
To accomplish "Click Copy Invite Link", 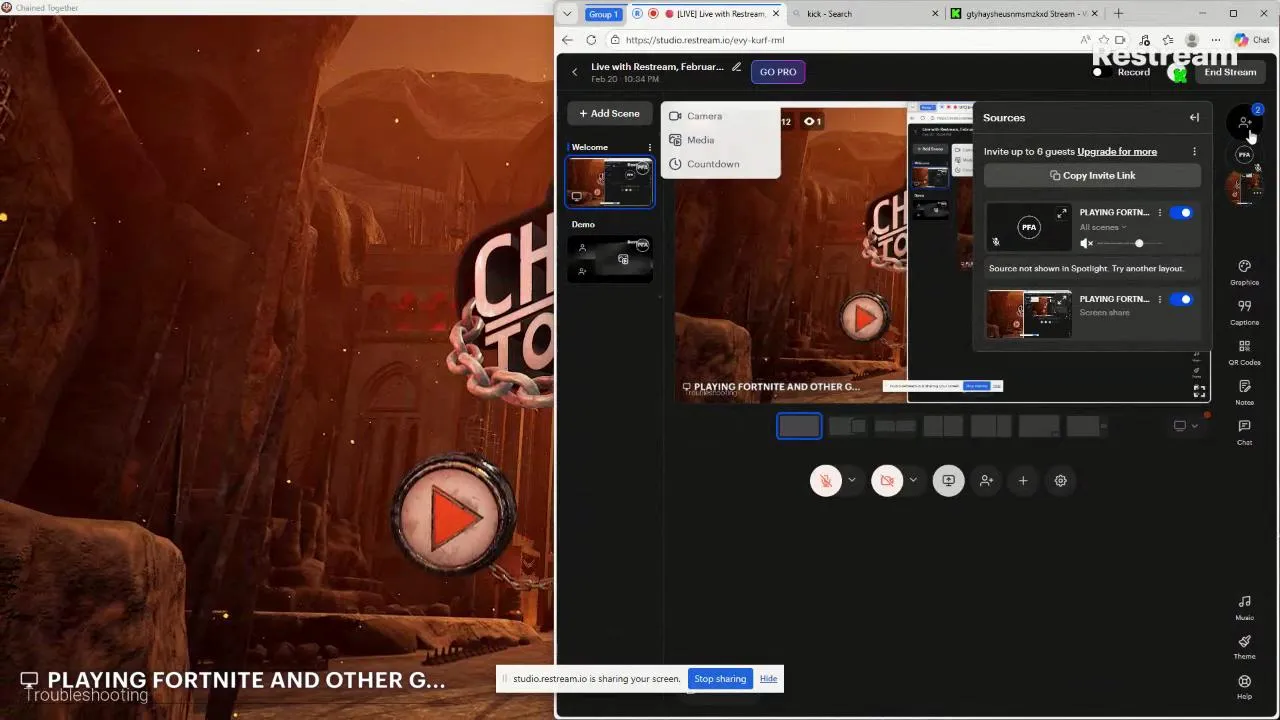I will [1092, 176].
